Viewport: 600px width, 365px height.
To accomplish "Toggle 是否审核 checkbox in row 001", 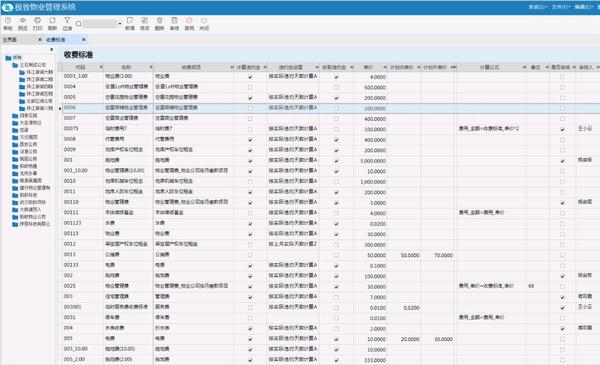I will click(x=562, y=161).
